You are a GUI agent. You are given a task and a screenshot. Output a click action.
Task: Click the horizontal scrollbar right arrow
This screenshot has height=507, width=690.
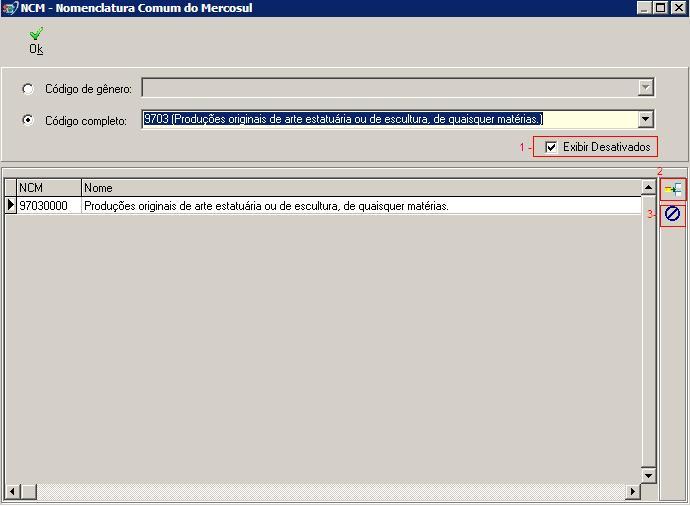pyautogui.click(x=632, y=491)
